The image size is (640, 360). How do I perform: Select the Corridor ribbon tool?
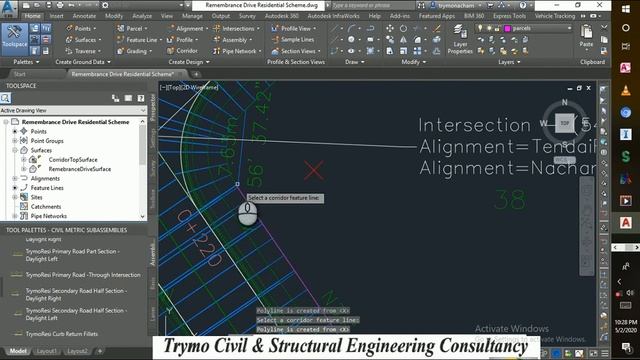click(x=183, y=51)
